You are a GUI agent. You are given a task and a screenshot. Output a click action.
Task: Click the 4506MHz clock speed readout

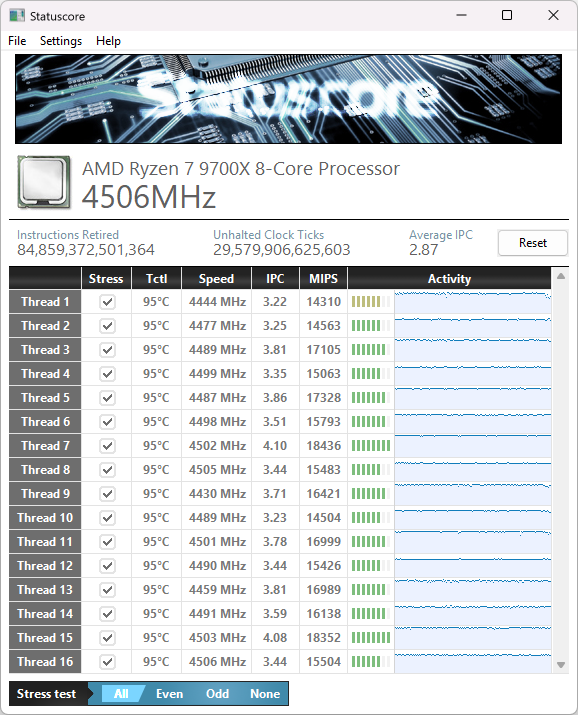click(x=149, y=197)
